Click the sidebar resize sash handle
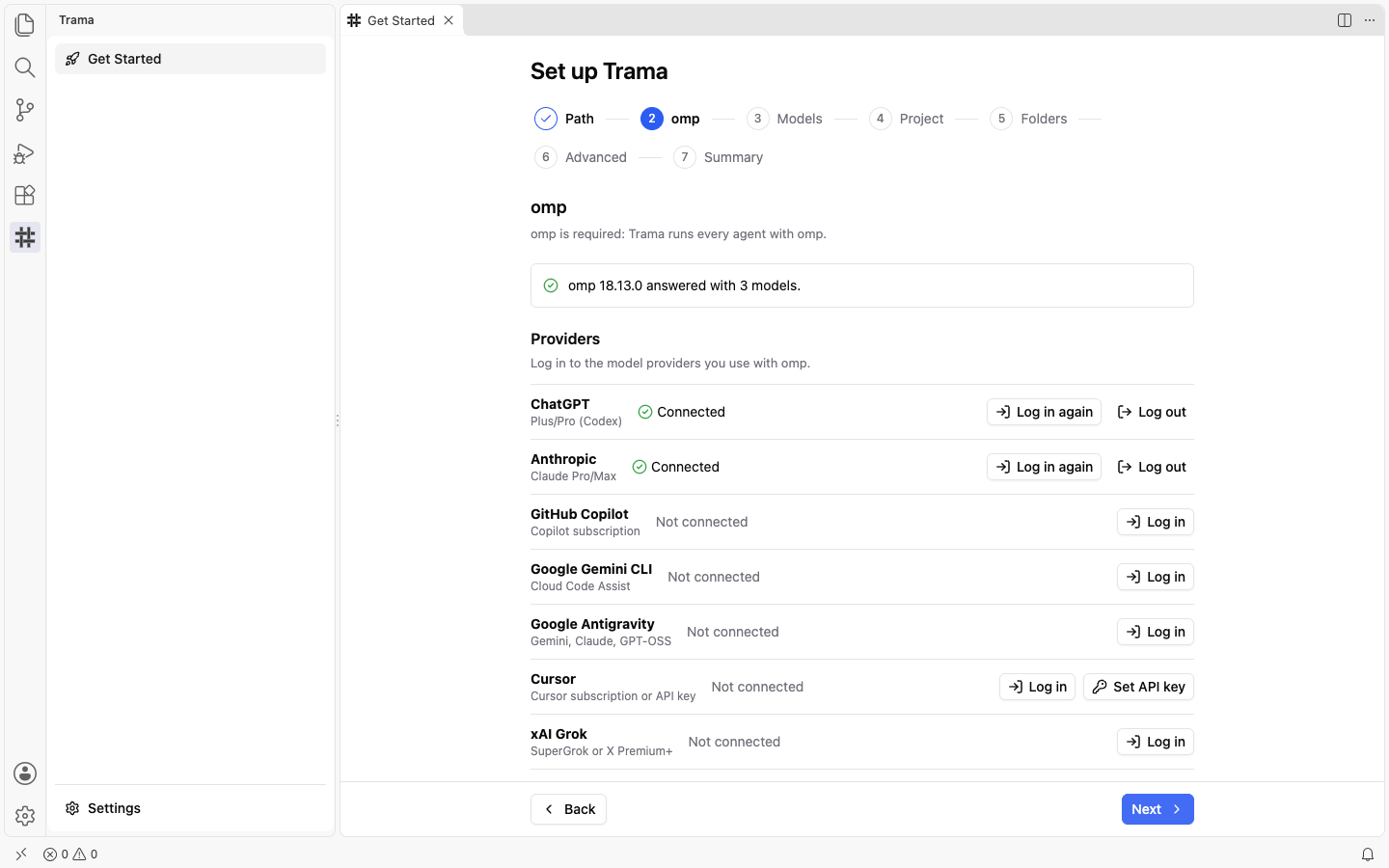Screen dimensions: 1389x868 point(338,420)
